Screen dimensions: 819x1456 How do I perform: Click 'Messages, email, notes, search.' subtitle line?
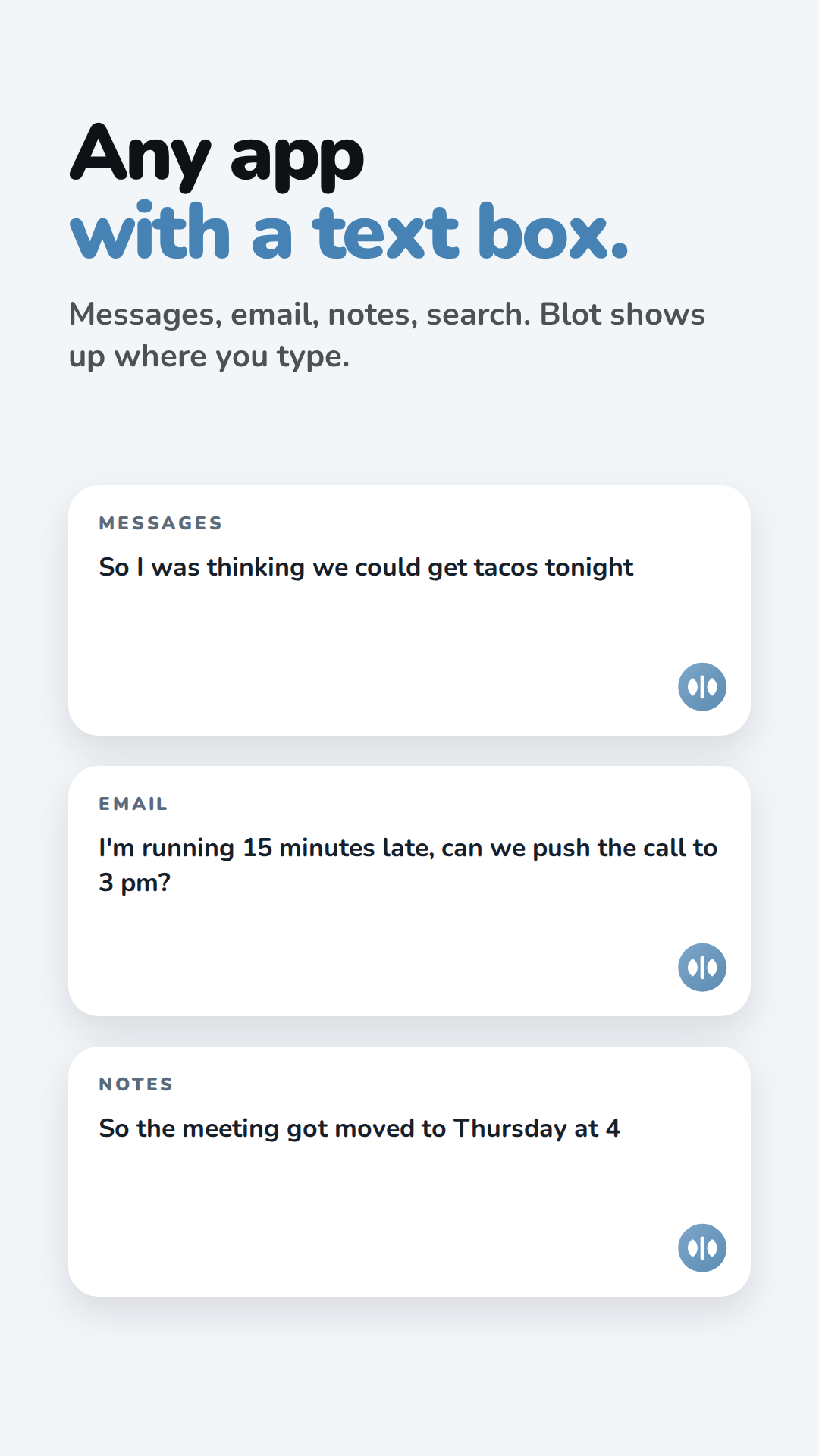(300, 315)
